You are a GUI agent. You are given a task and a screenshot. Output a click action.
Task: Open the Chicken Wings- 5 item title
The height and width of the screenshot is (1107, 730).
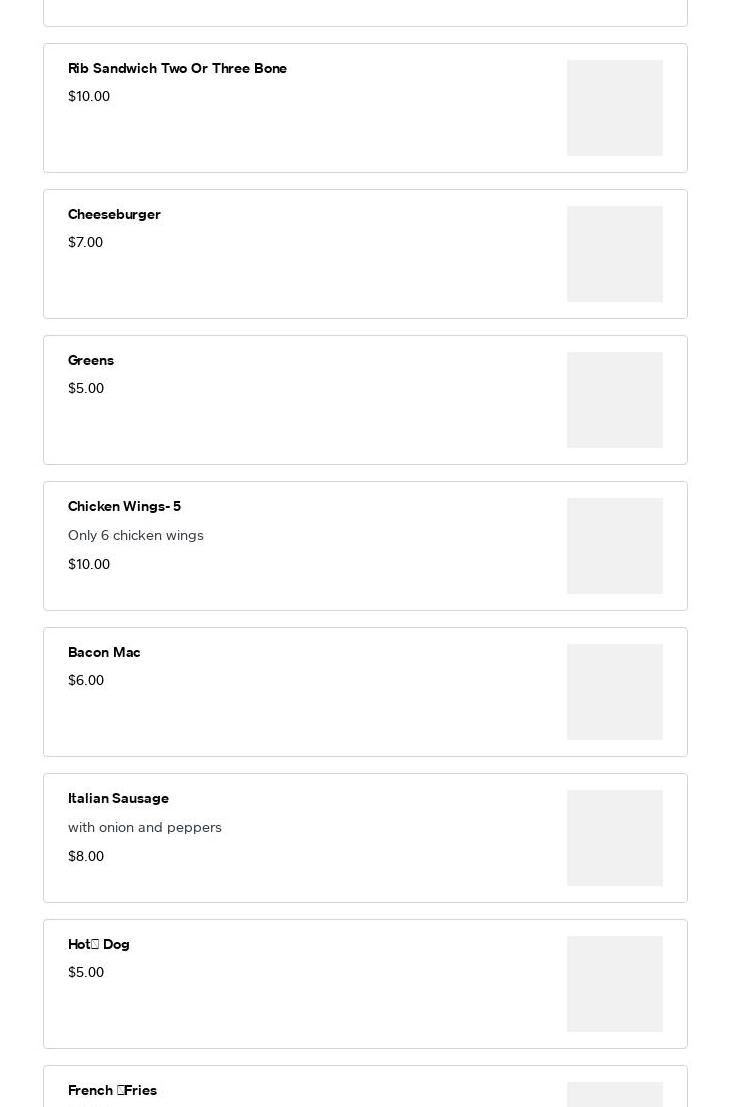pos(124,507)
